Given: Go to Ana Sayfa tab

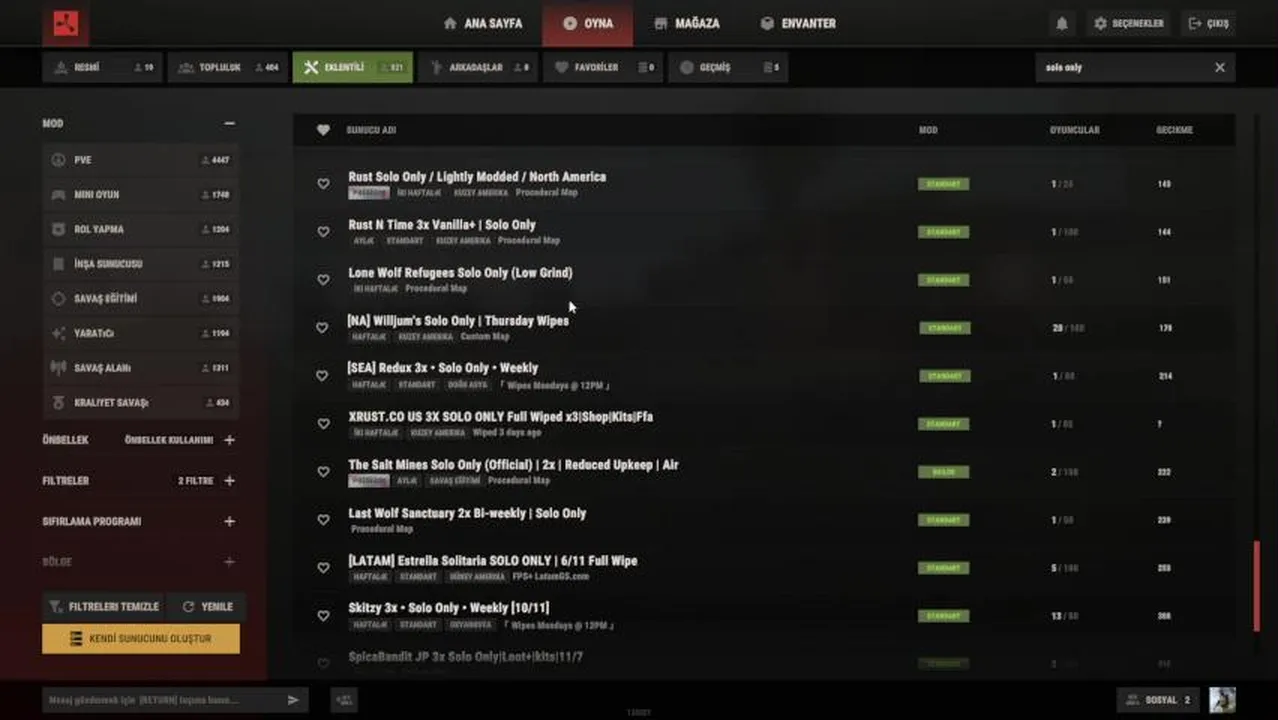Looking at the screenshot, I should tap(482, 23).
